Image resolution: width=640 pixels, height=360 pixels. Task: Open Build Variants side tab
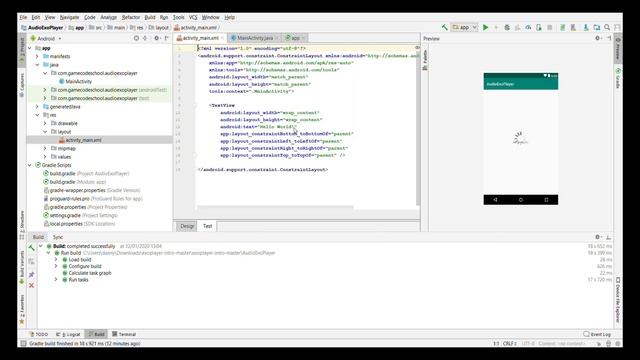[x=22, y=267]
